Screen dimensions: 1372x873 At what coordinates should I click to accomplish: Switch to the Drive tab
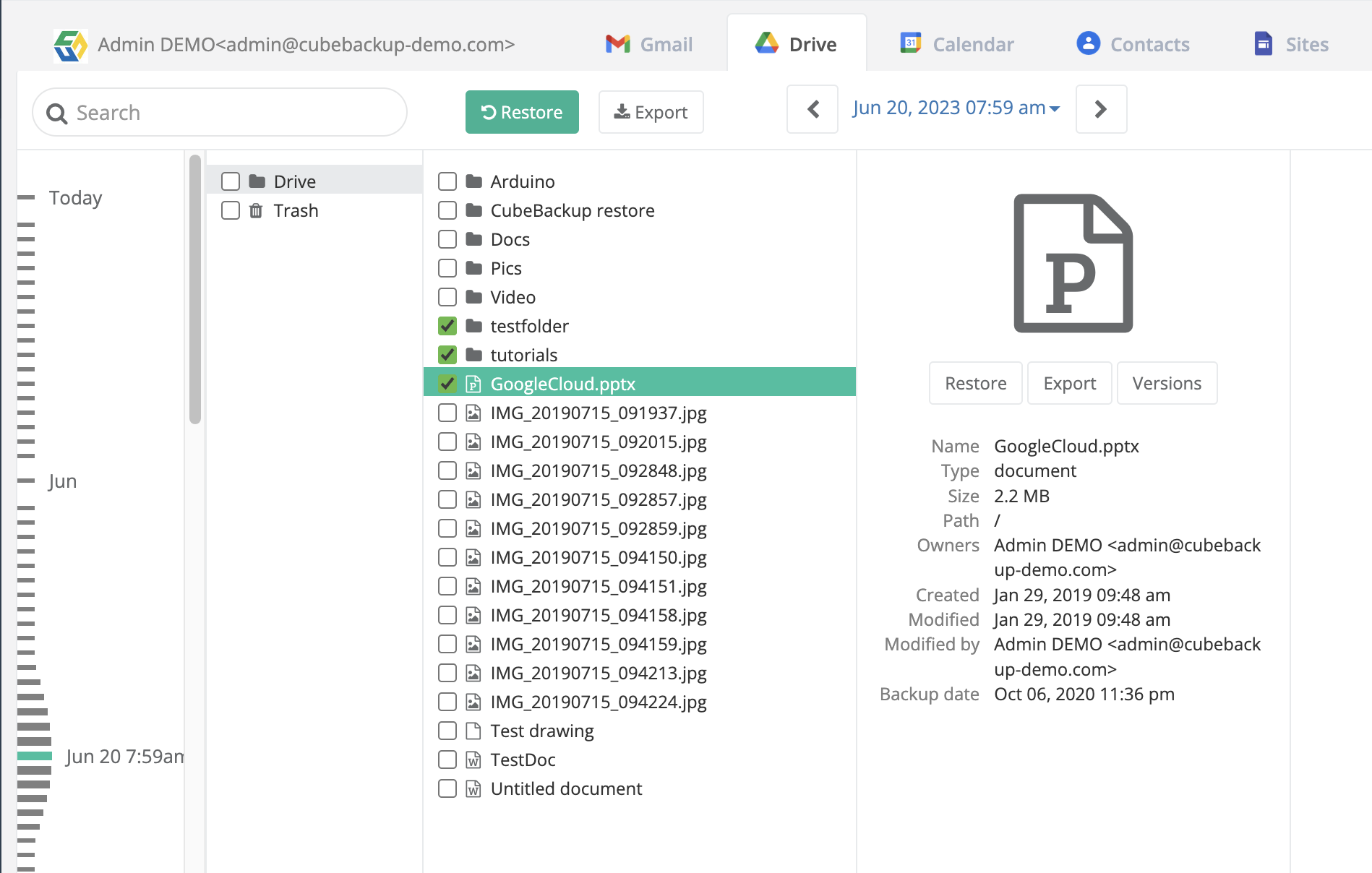tap(797, 43)
